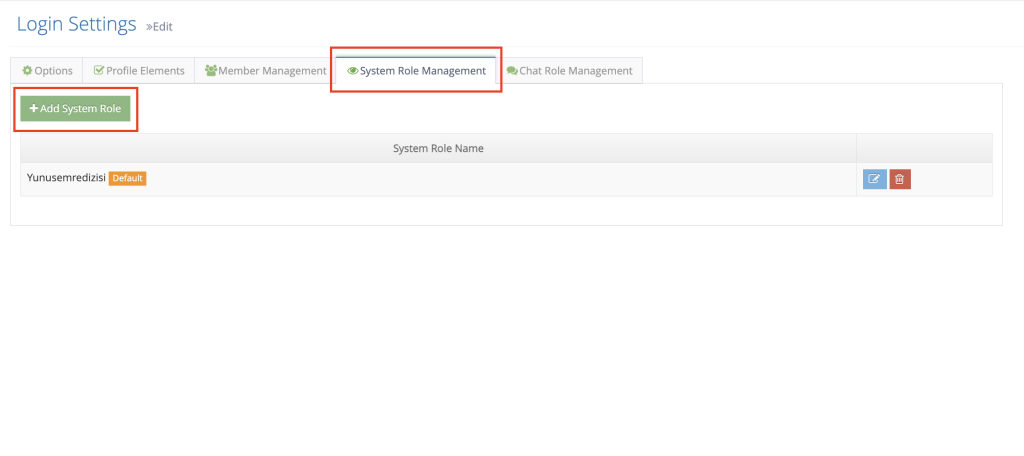Select the System Role Management tab
This screenshot has width=1024, height=456.
tap(416, 71)
